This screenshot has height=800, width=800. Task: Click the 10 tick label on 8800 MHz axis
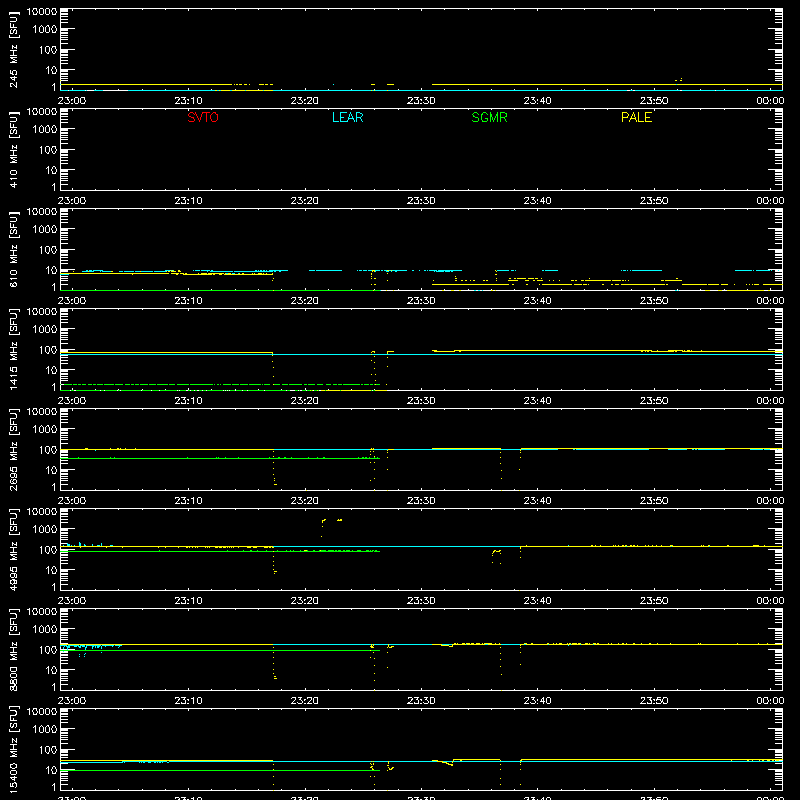[51, 670]
